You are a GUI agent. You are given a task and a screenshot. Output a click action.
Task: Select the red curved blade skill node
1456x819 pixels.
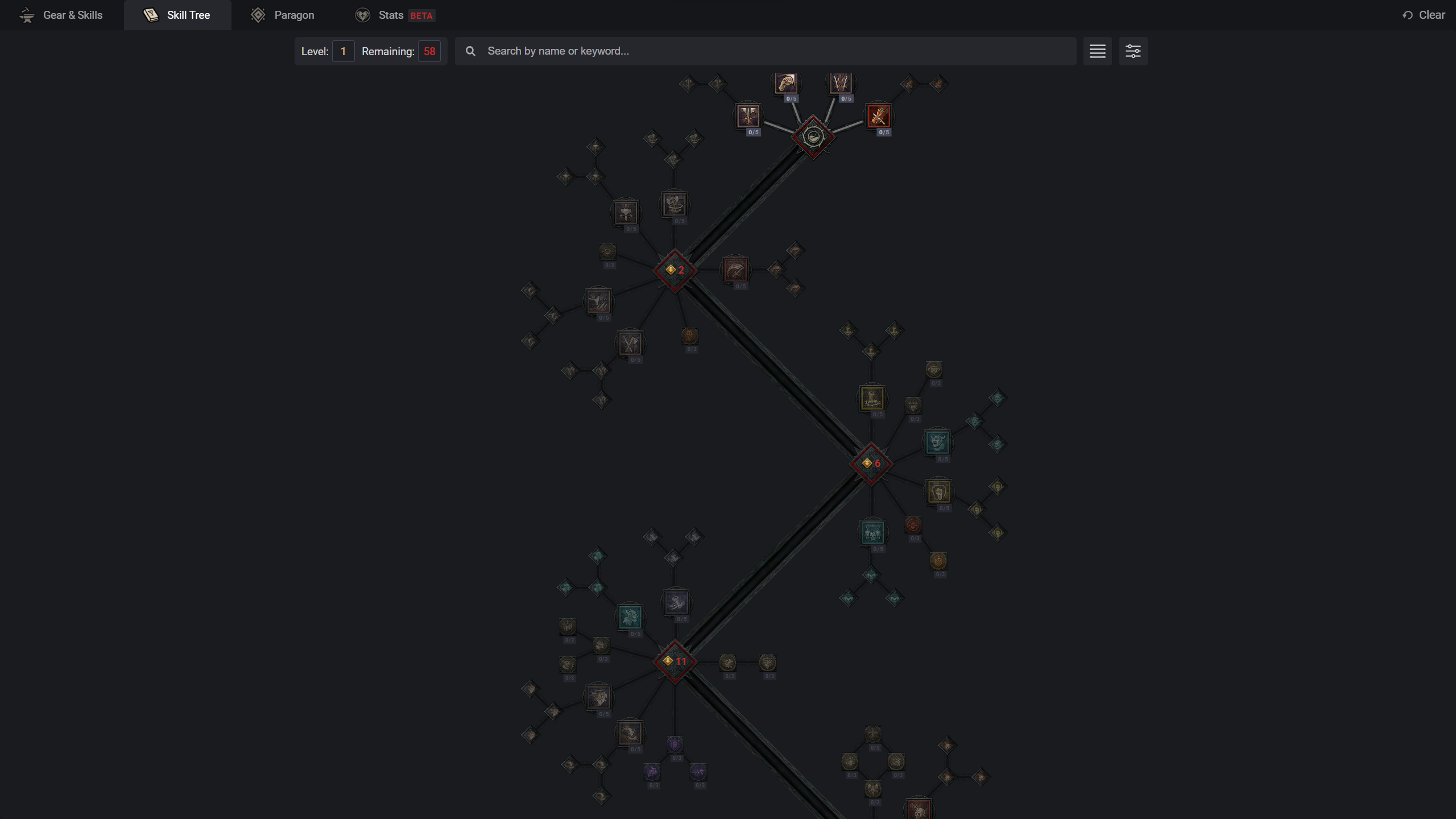point(735,270)
